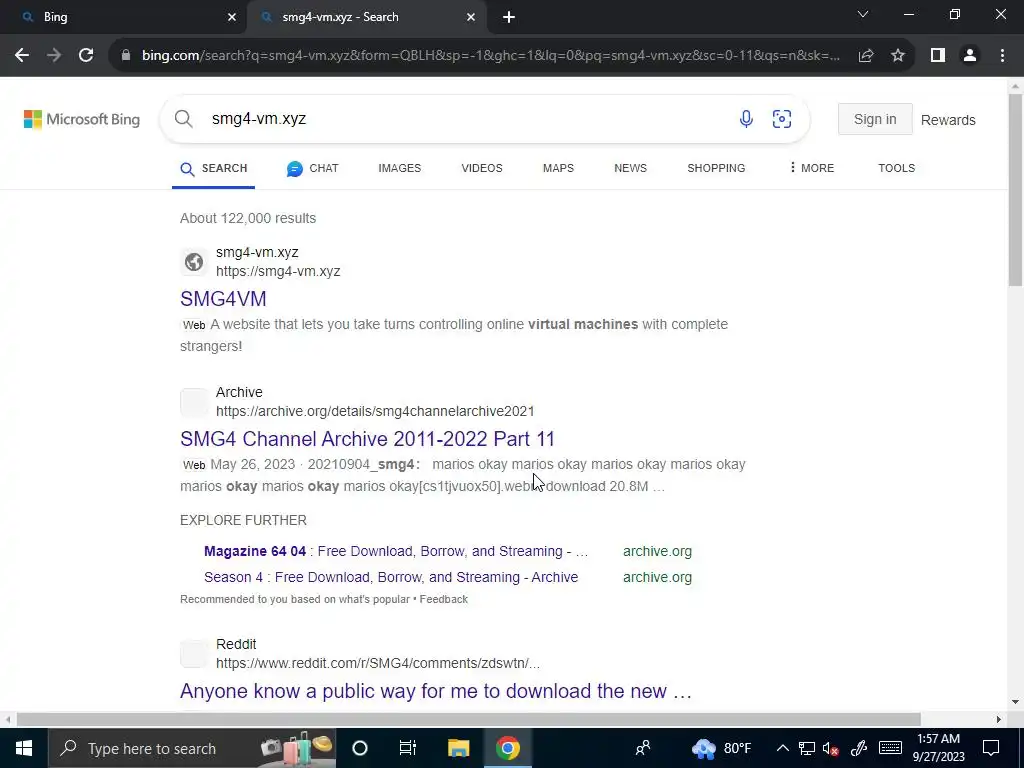Start voice search with microphone icon

tap(746, 119)
